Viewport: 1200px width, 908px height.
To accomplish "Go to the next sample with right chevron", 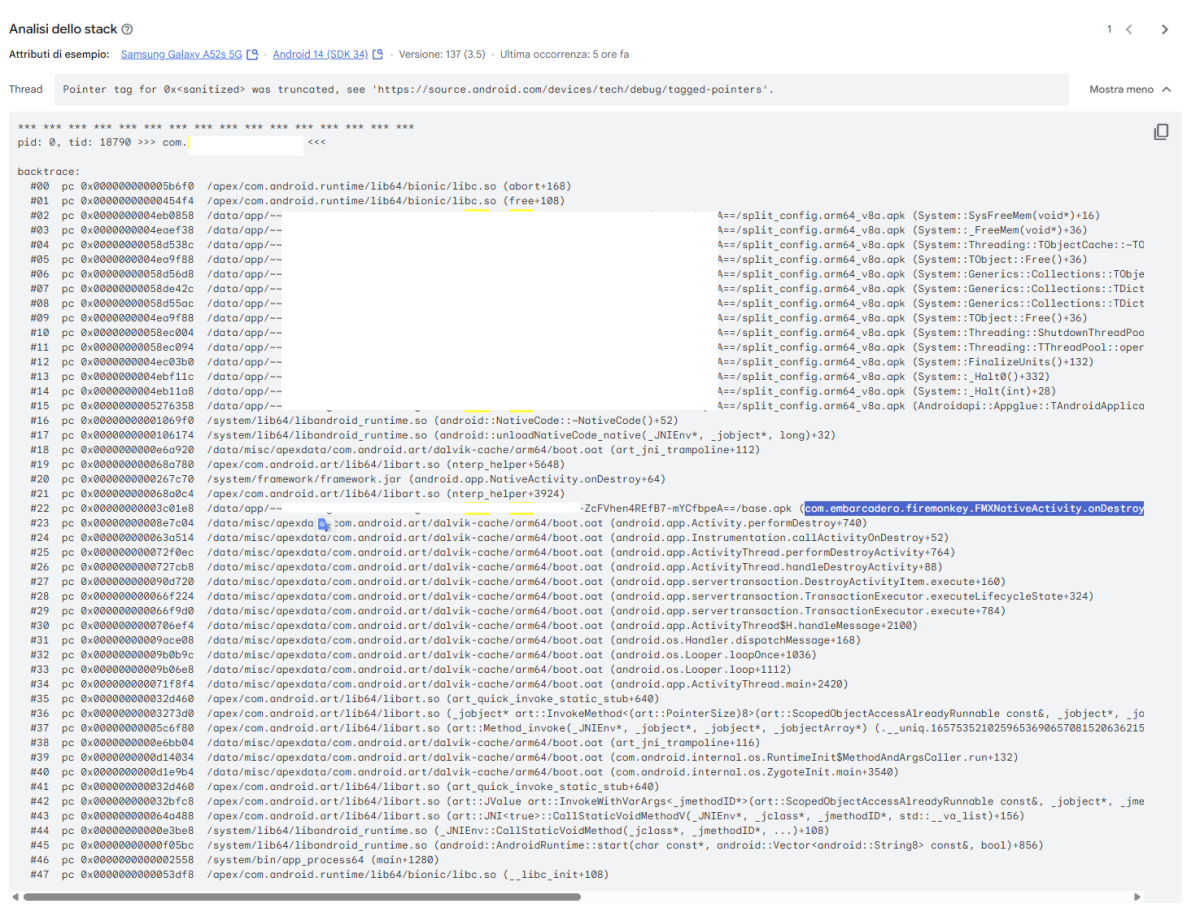I will 1165,30.
